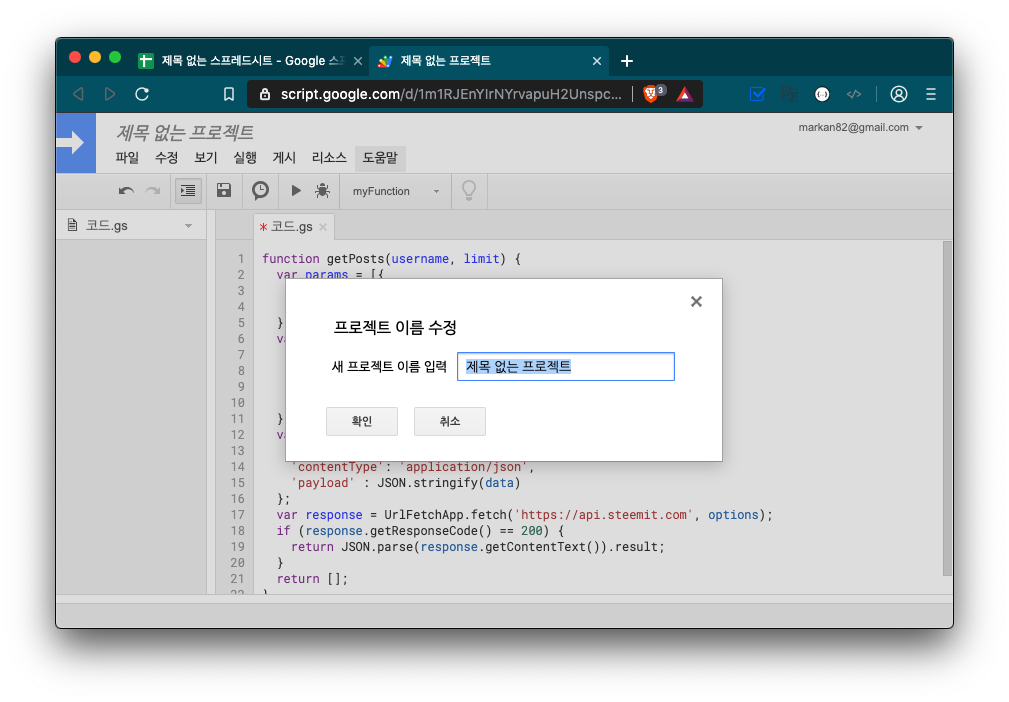Image resolution: width=1009 pixels, height=702 pixels.
Task: Run the selected function play icon
Action: (296, 191)
